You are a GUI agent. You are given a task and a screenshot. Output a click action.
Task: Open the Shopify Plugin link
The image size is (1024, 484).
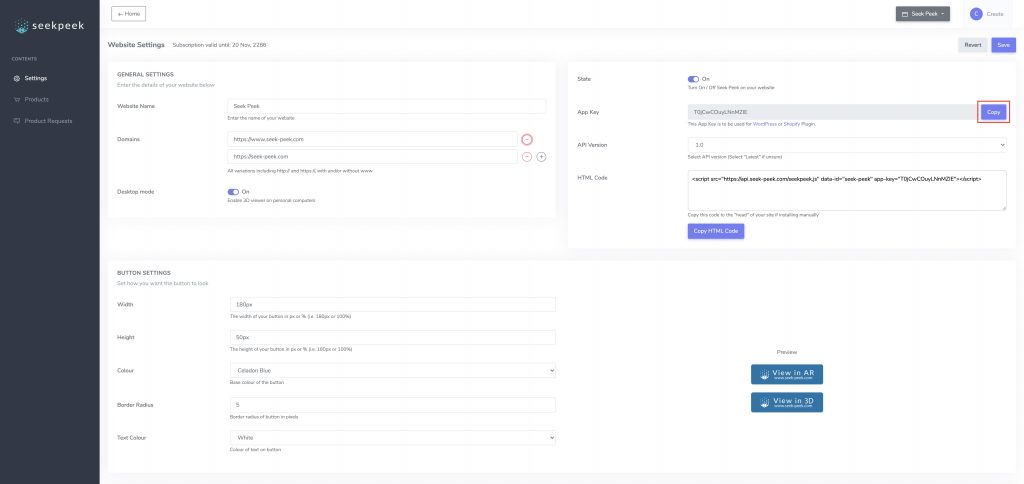coord(791,124)
